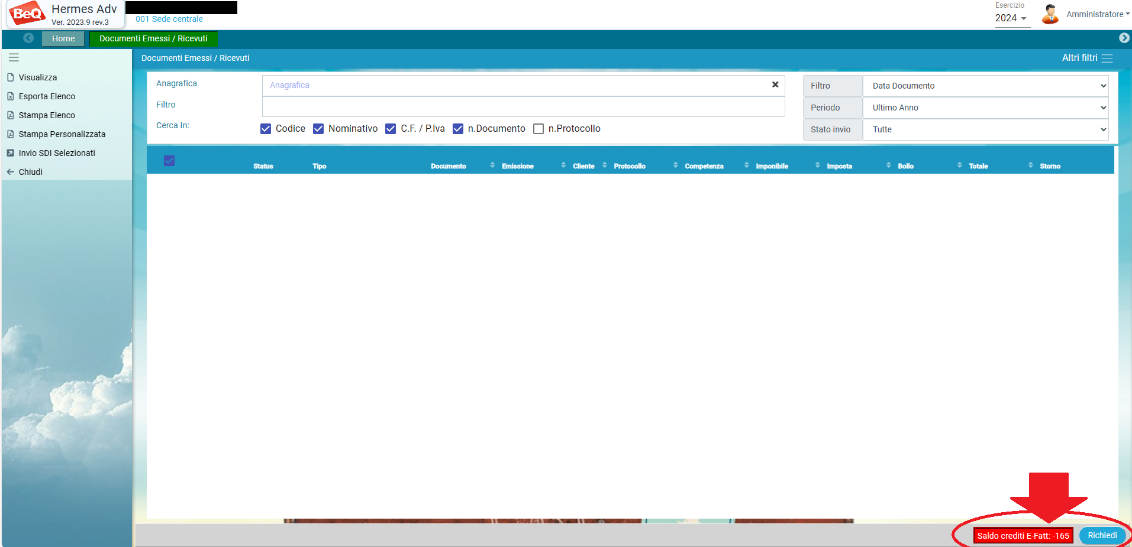Toggle the select-all checkbox in table header
The image size is (1132, 547).
pyautogui.click(x=169, y=161)
